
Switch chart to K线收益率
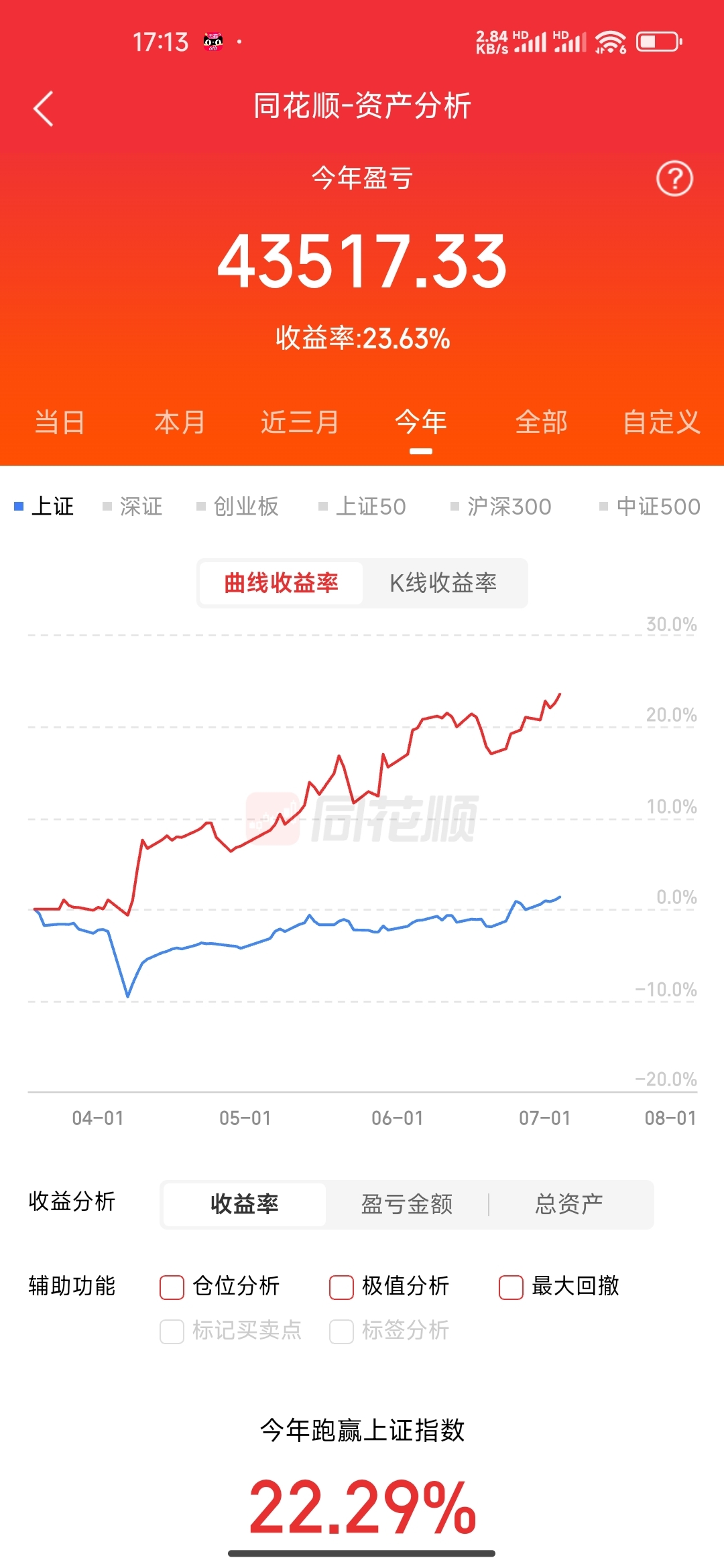(443, 583)
